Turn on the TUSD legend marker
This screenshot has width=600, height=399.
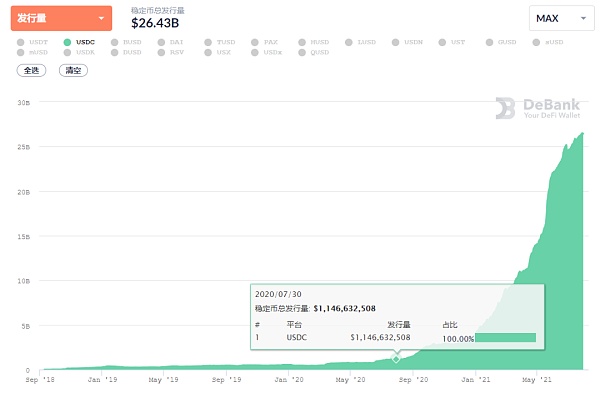208,42
